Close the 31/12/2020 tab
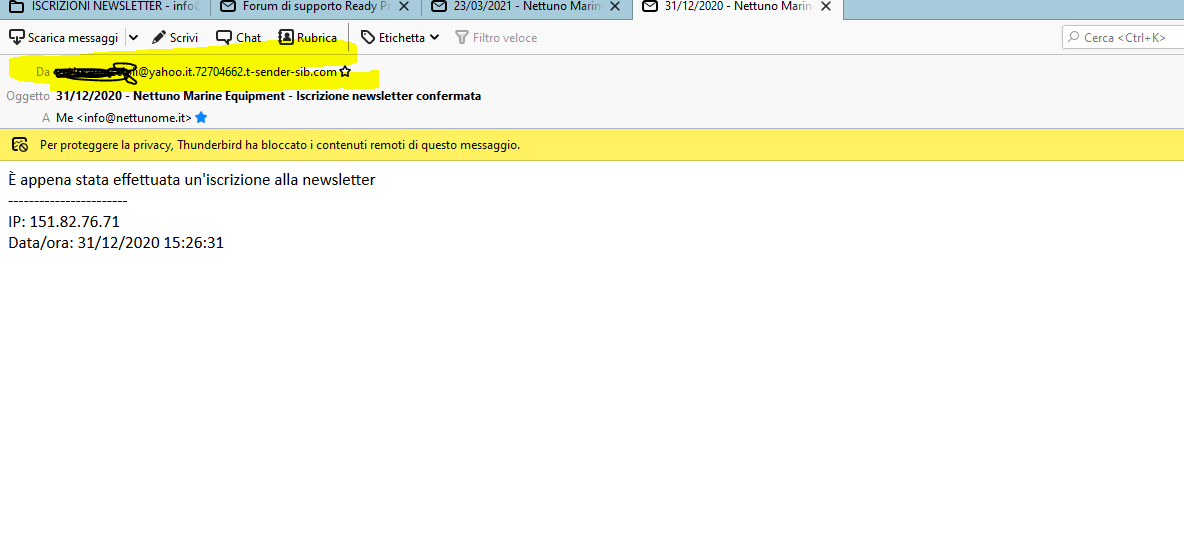 pos(826,7)
